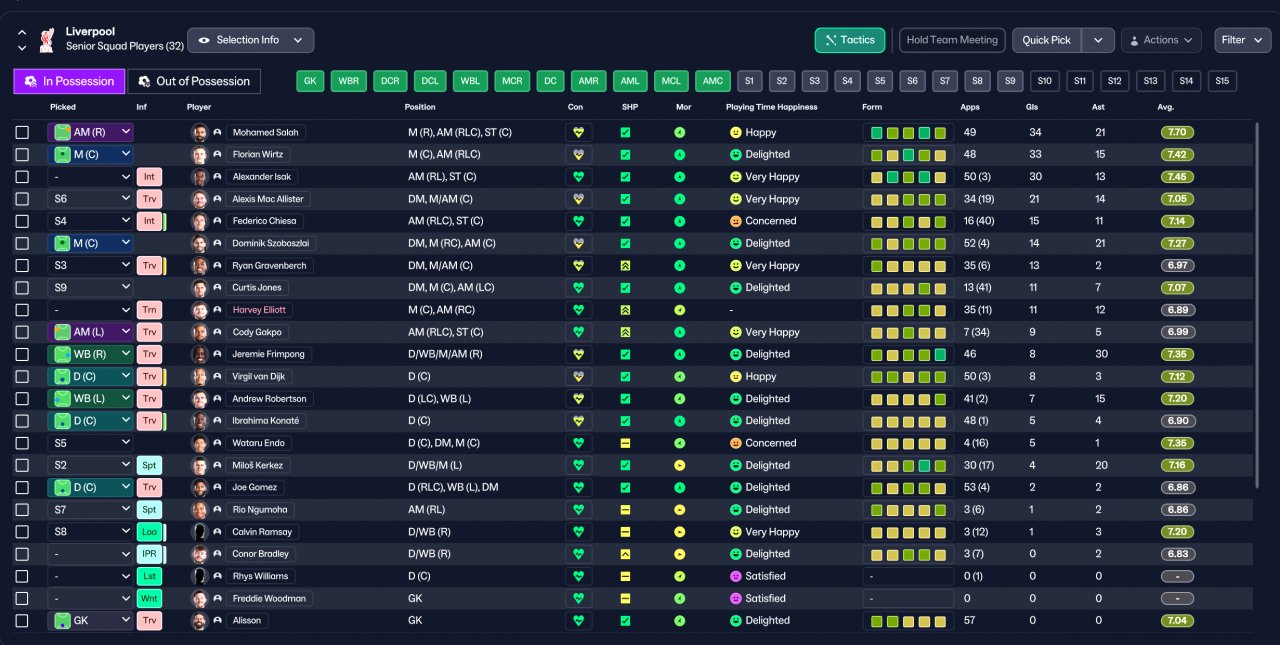Tick the checkbox for Curtis Jones
The height and width of the screenshot is (645, 1280).
[x=22, y=288]
